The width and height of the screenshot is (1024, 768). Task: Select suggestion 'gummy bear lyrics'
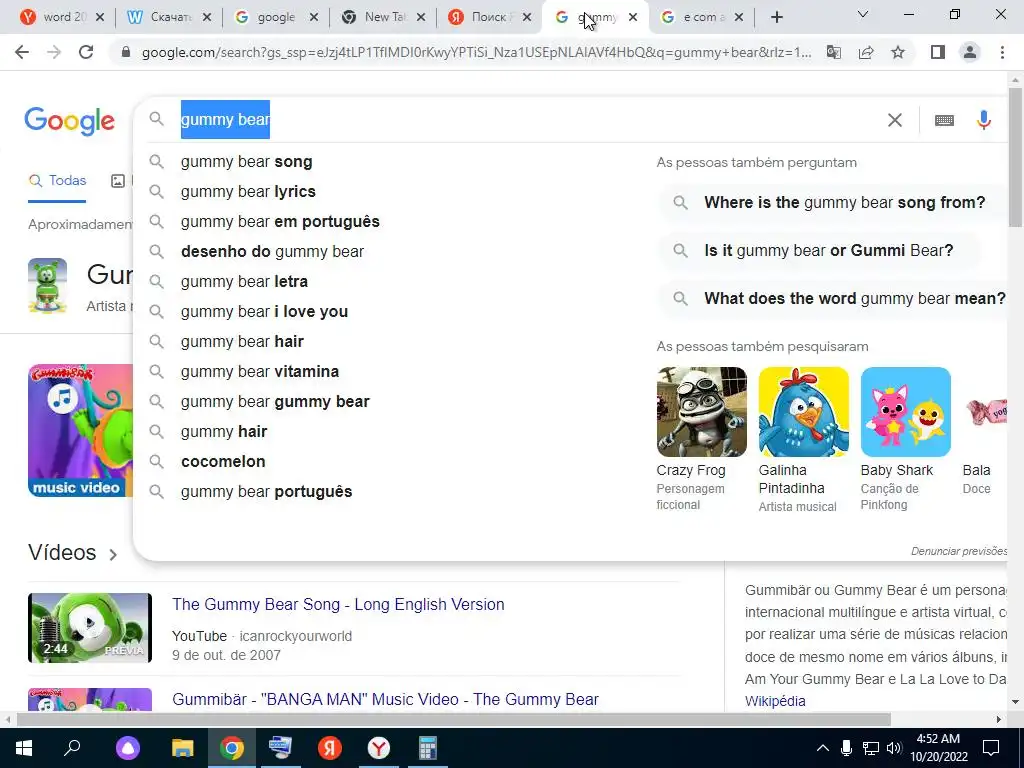pos(248,192)
